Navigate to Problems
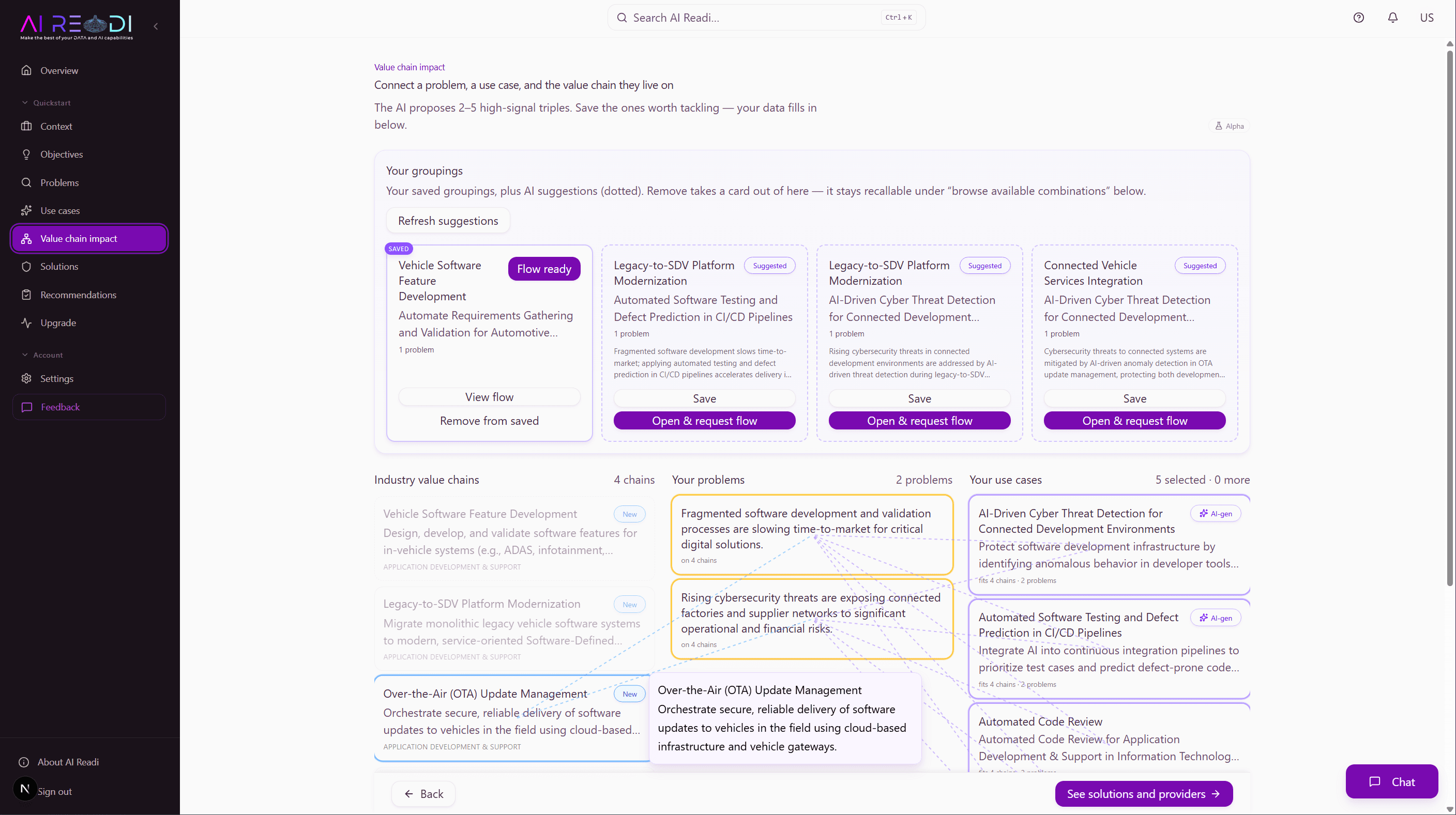1456x815 pixels. point(89,182)
